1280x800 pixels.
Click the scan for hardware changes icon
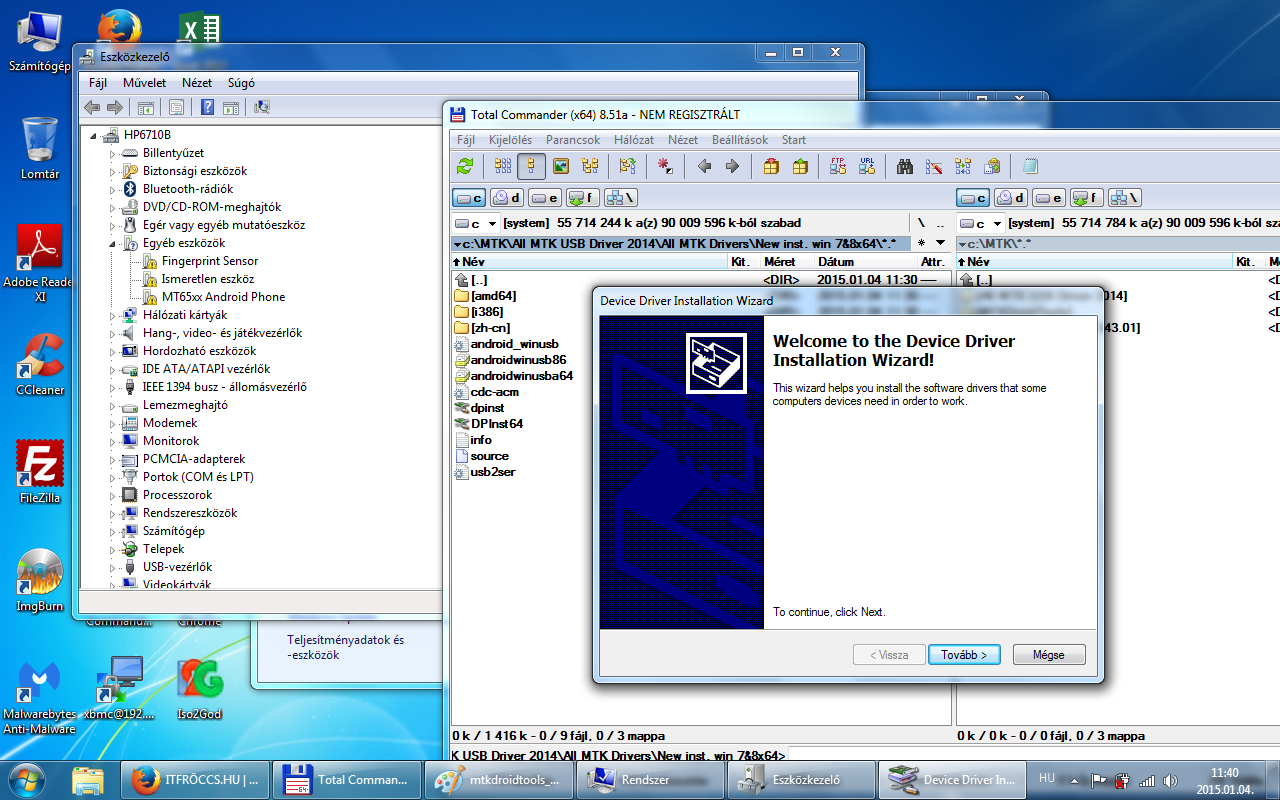[x=262, y=107]
